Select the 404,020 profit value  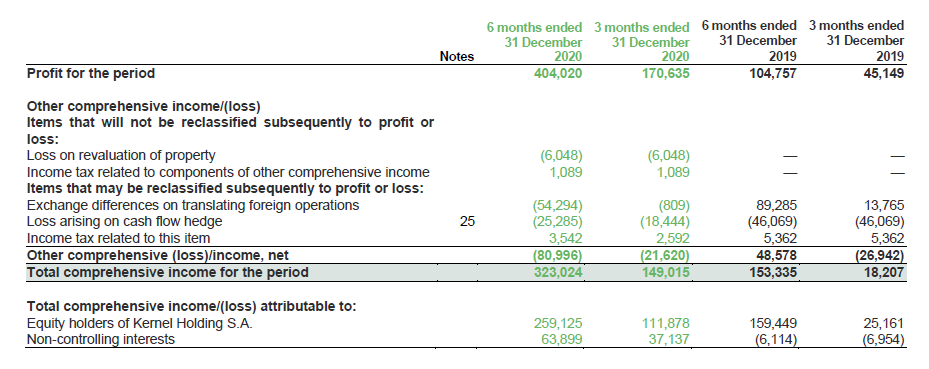click(559, 73)
